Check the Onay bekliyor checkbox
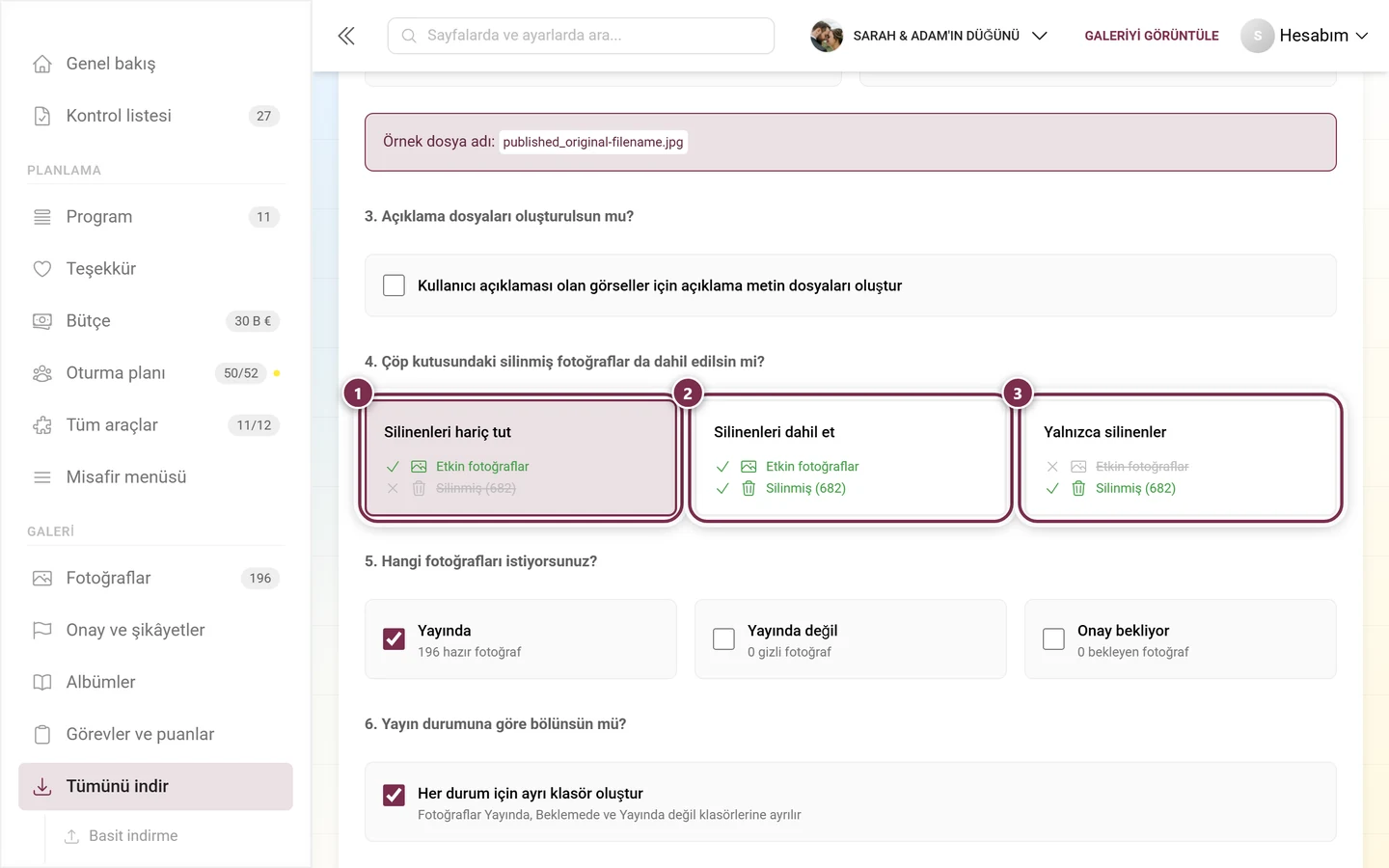Screen dimensions: 1389x868 click(1053, 639)
